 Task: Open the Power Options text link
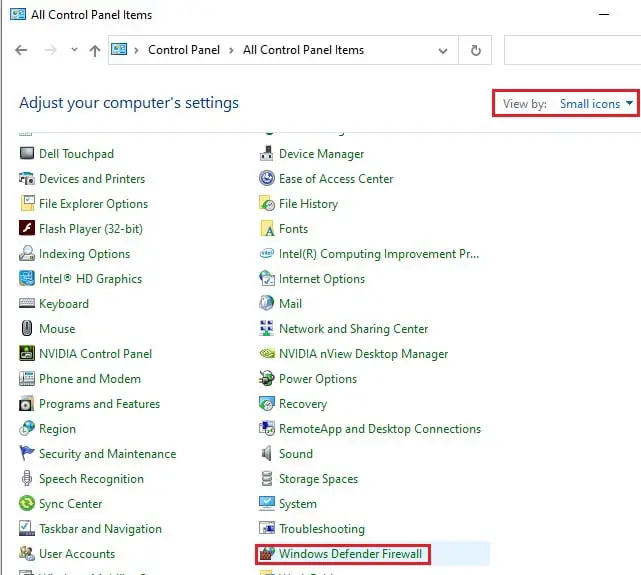[x=318, y=379]
